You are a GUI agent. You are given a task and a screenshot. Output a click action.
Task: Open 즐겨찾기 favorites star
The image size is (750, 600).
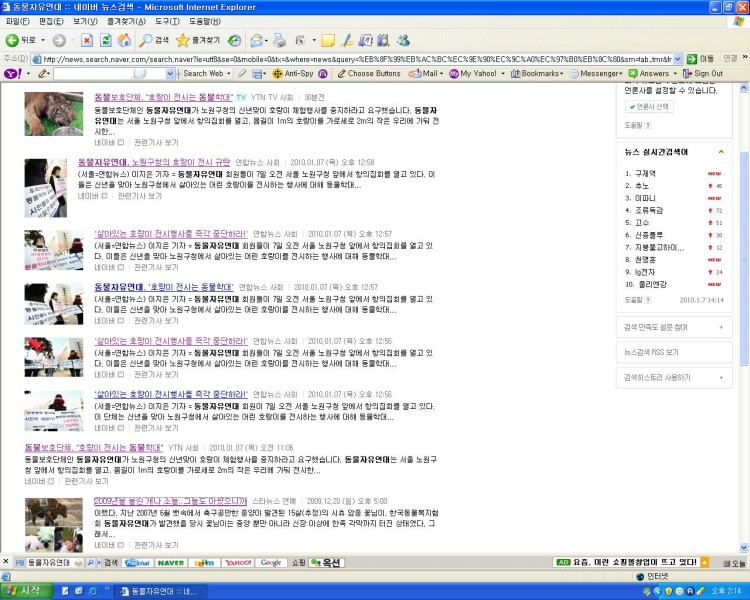198,40
